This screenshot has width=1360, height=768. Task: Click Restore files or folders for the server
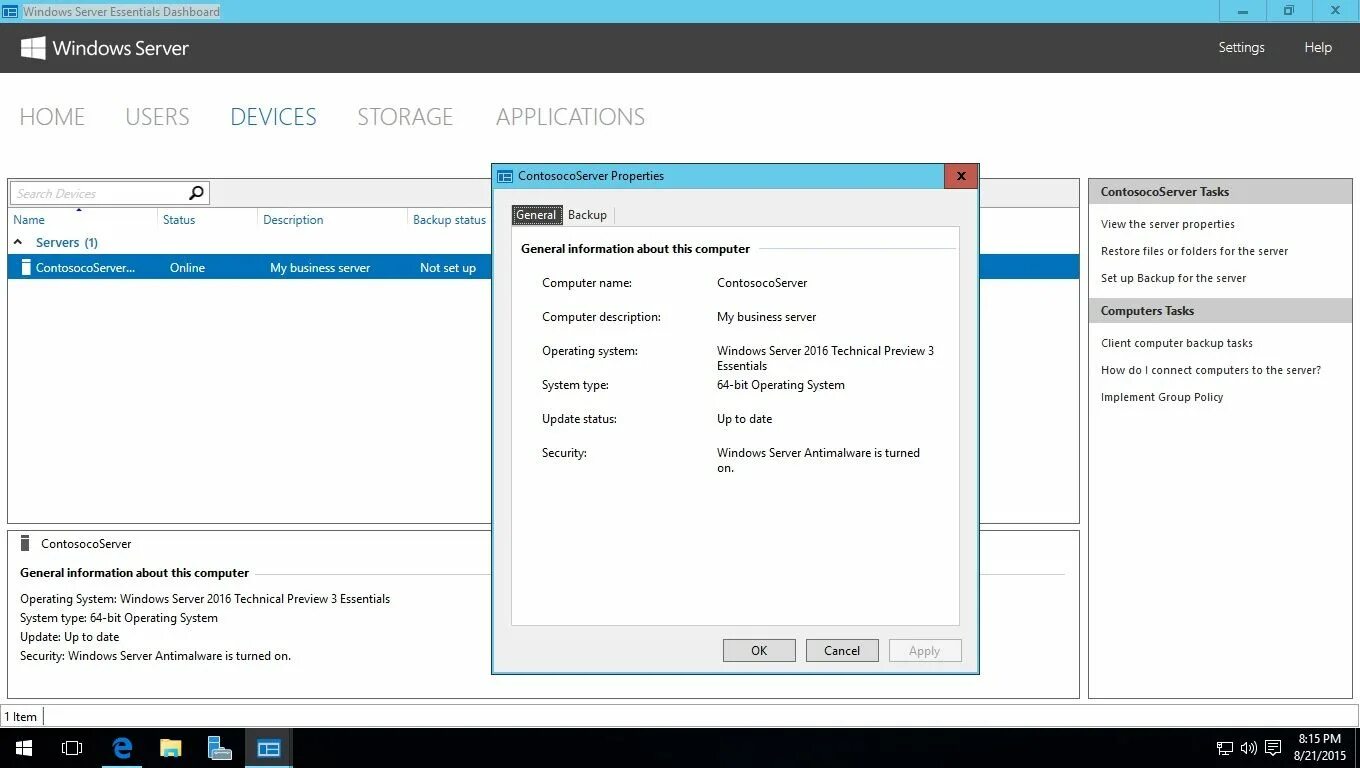click(x=1194, y=251)
